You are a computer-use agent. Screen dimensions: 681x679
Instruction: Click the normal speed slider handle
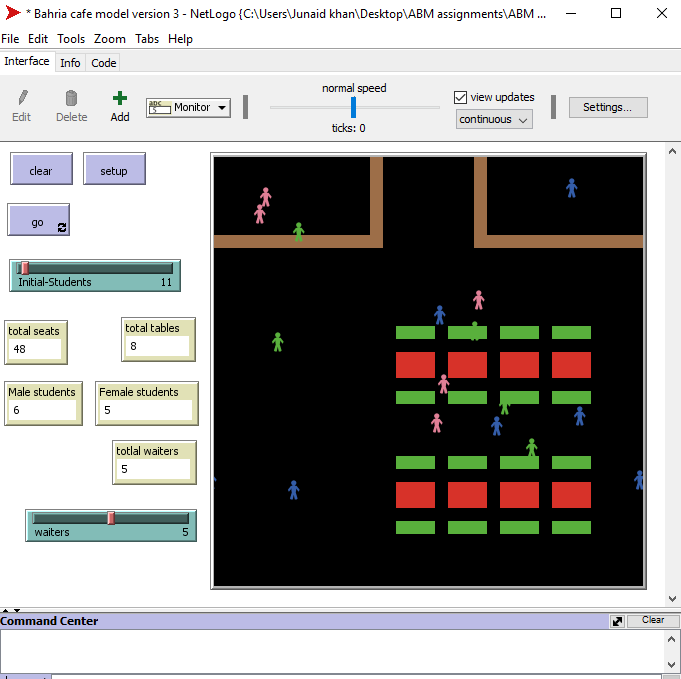(353, 107)
